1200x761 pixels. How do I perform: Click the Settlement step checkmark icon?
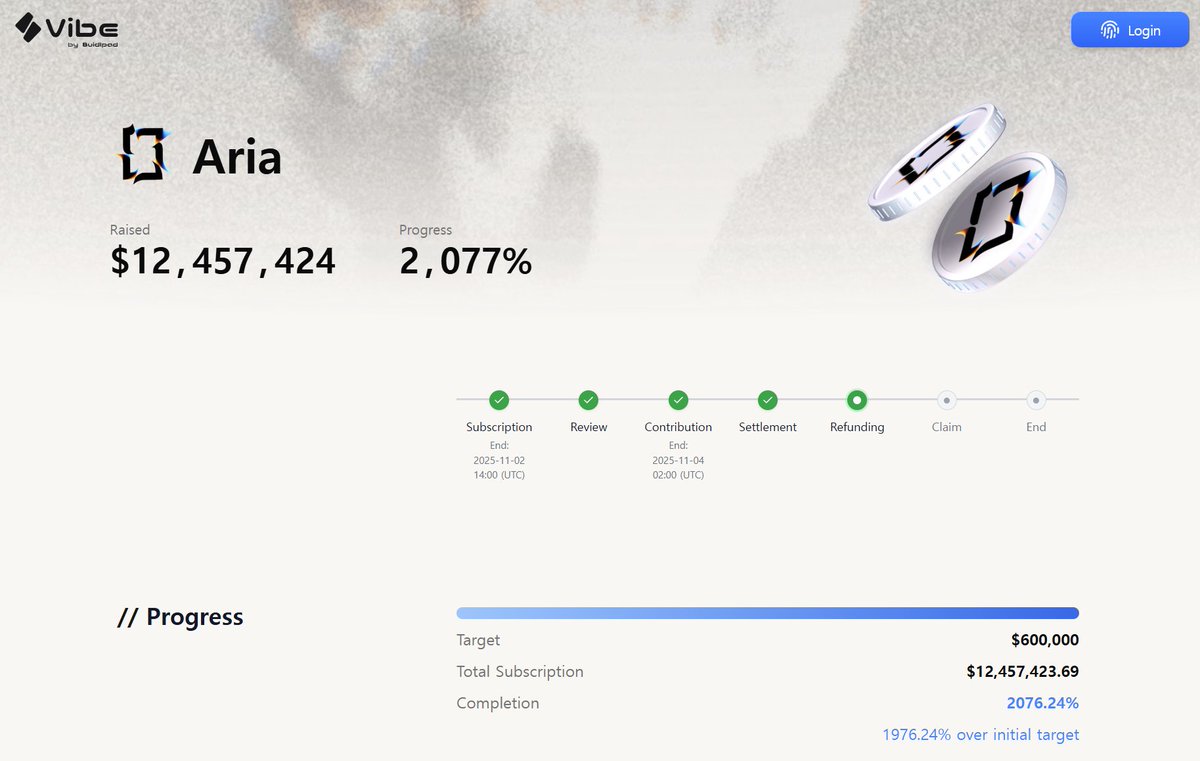768,400
